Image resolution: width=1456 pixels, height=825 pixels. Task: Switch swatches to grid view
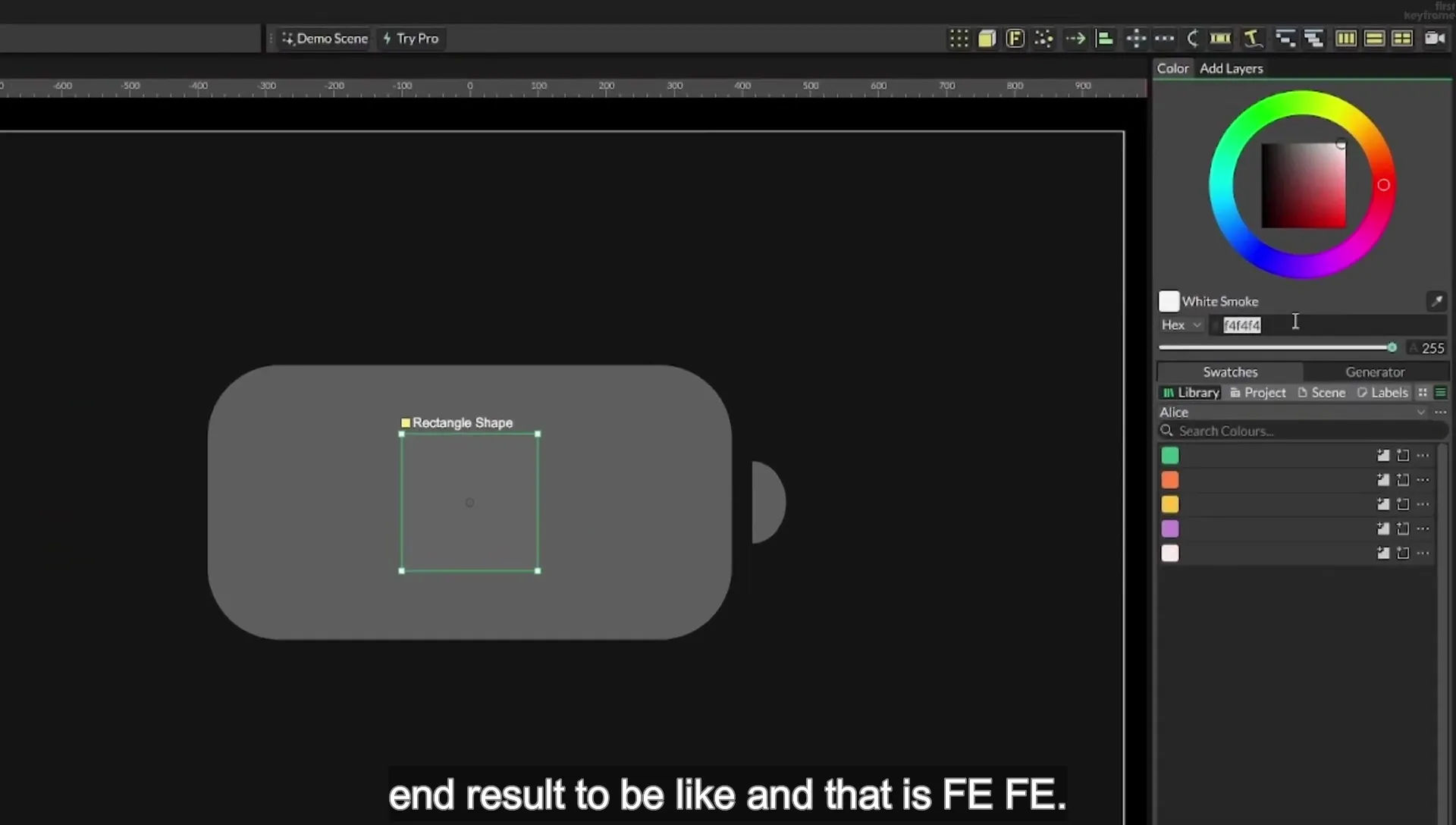1423,392
